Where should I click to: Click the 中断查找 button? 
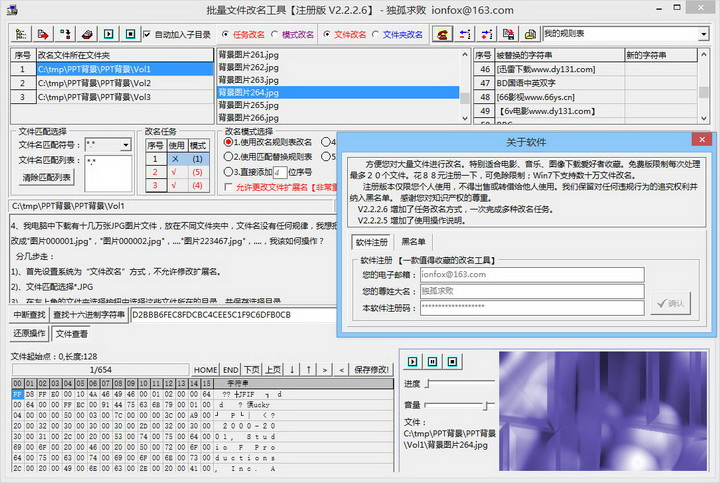tap(29, 315)
